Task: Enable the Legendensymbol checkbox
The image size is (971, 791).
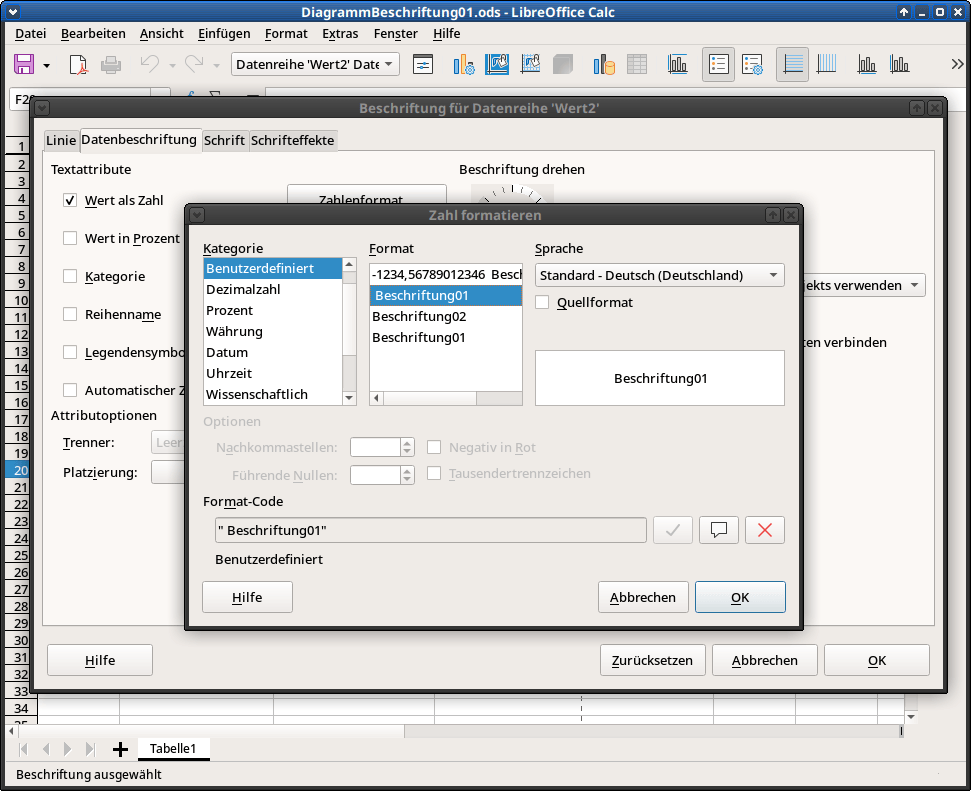Action: (70, 352)
